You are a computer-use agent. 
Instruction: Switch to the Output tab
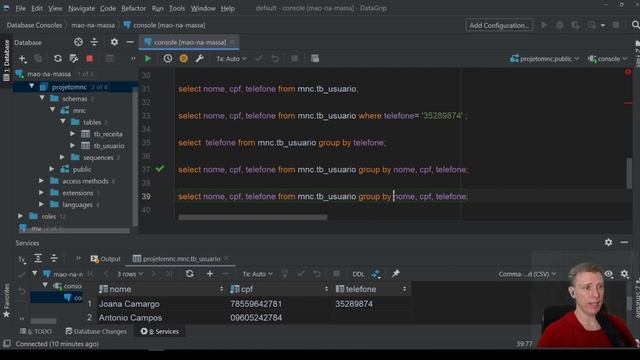click(x=105, y=259)
